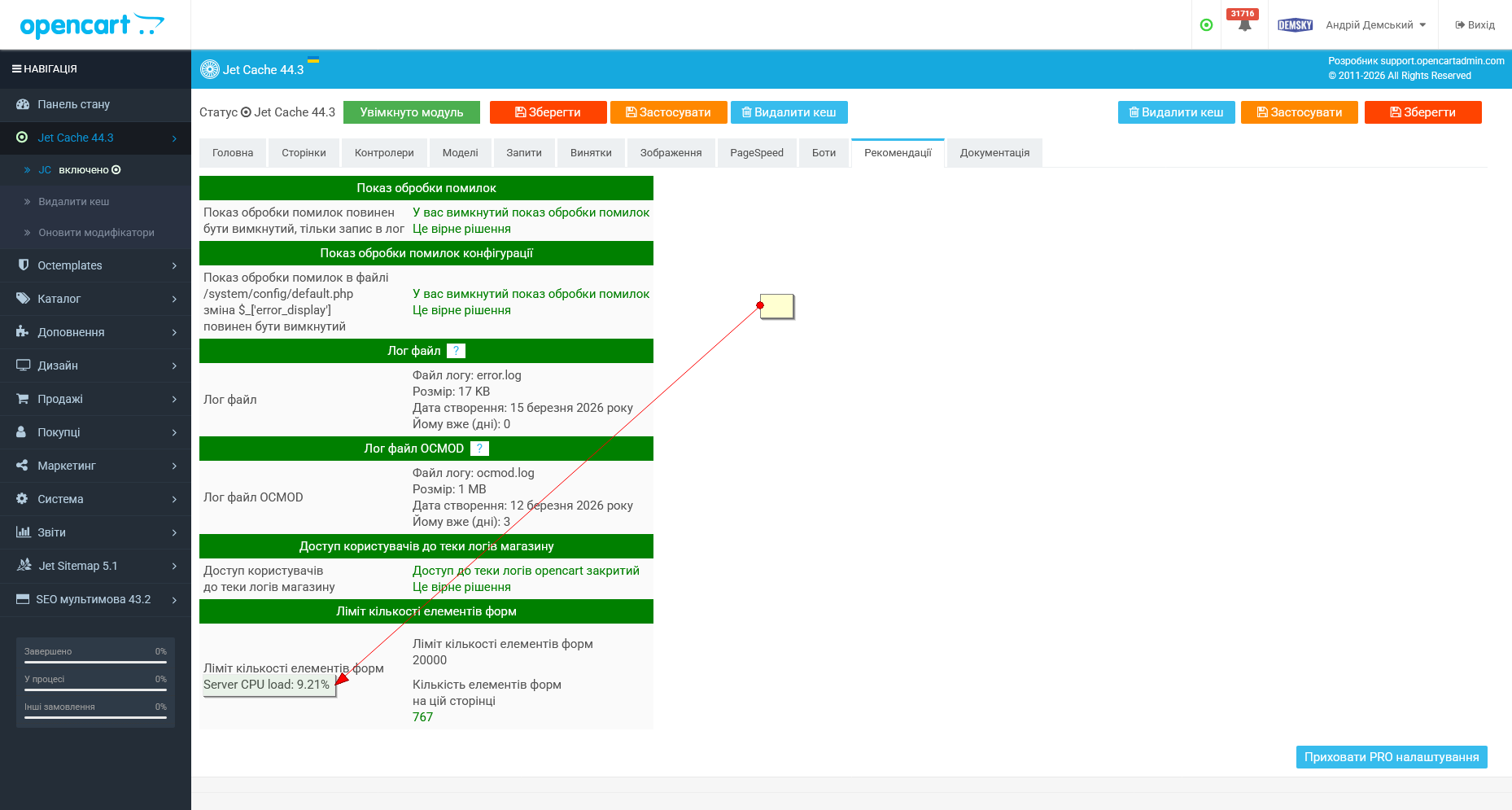Click the Jet Cache 44.3 sidebar icon
Screen dimensions: 1512x810
[x=22, y=138]
